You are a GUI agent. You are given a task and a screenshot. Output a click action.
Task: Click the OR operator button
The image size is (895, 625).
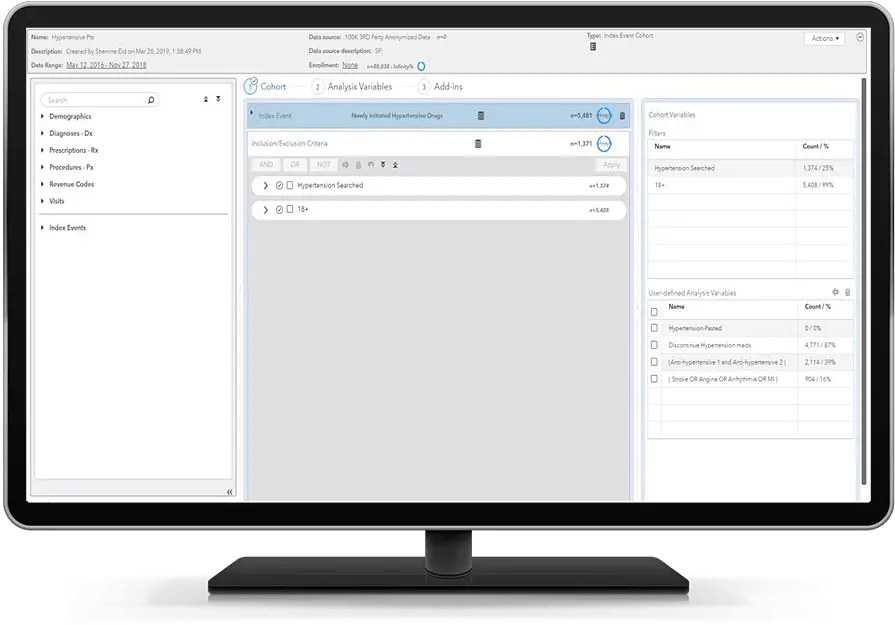[295, 164]
